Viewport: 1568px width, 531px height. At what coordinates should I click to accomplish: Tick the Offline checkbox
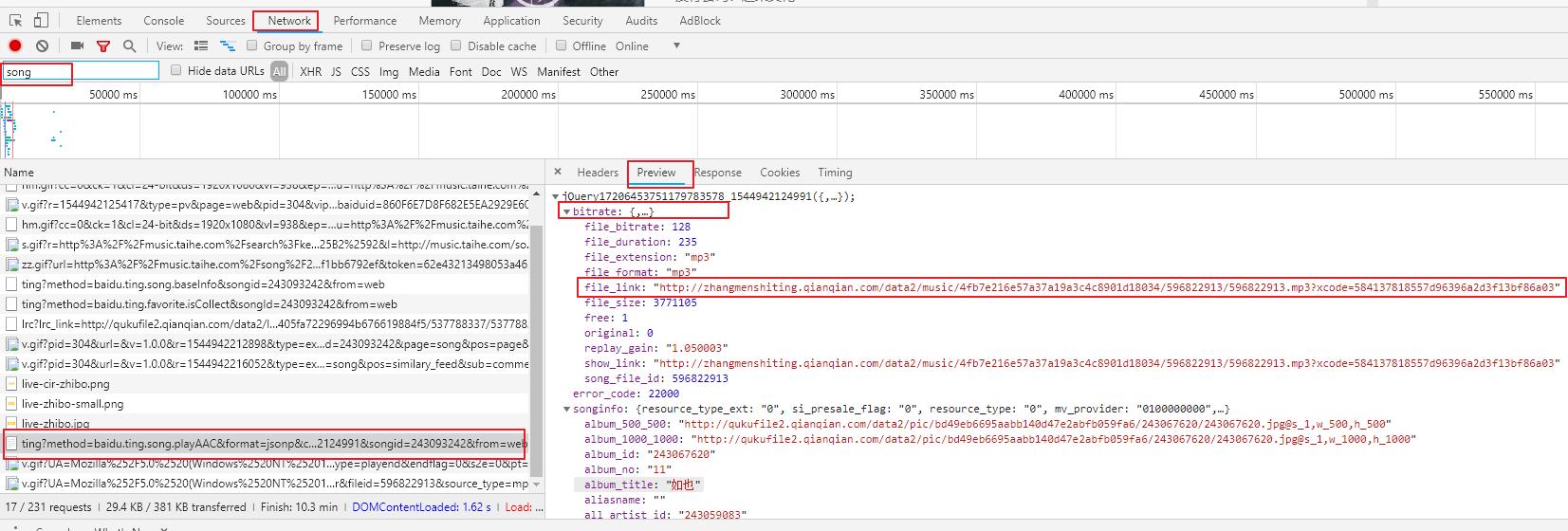[562, 46]
